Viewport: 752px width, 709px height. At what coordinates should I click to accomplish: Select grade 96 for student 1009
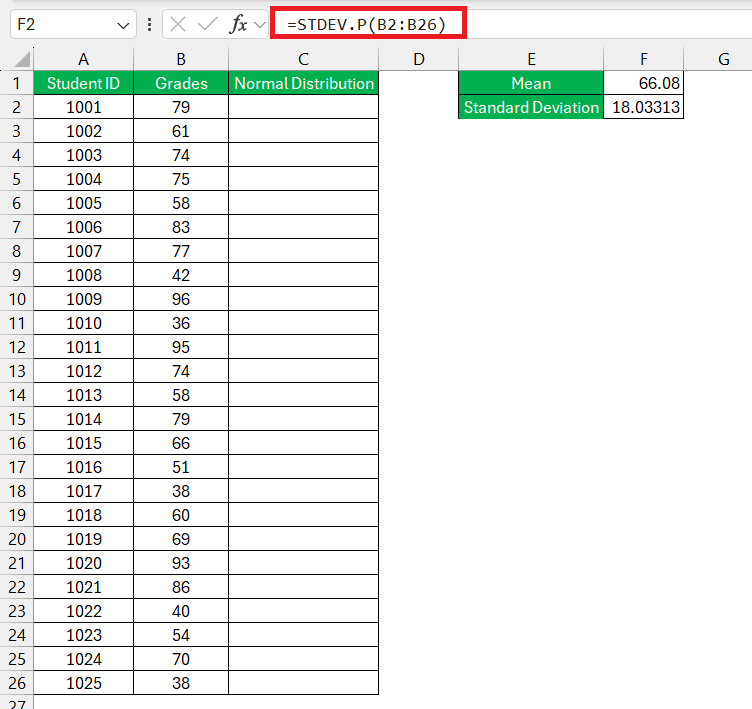(x=181, y=299)
